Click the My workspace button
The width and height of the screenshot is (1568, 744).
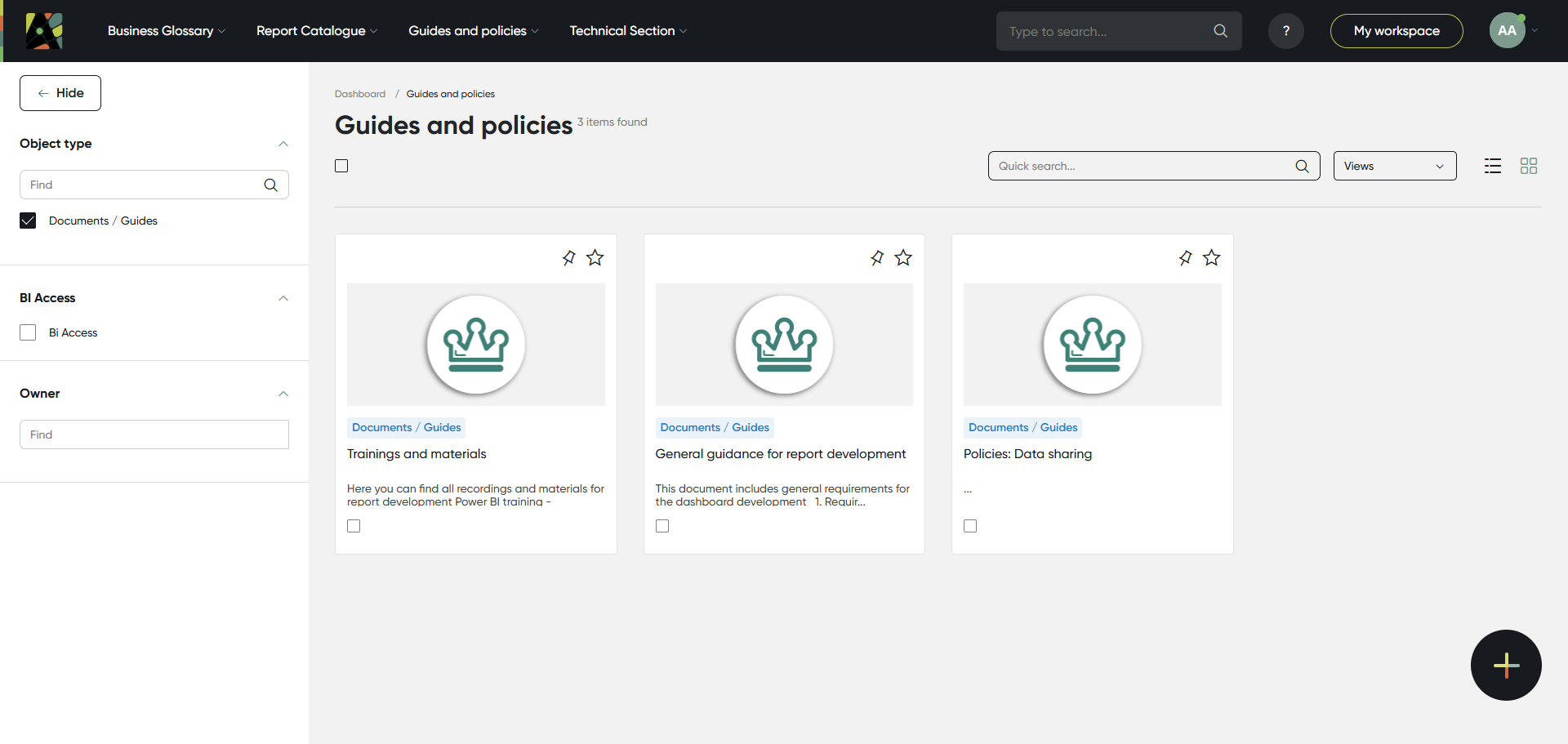(1396, 31)
